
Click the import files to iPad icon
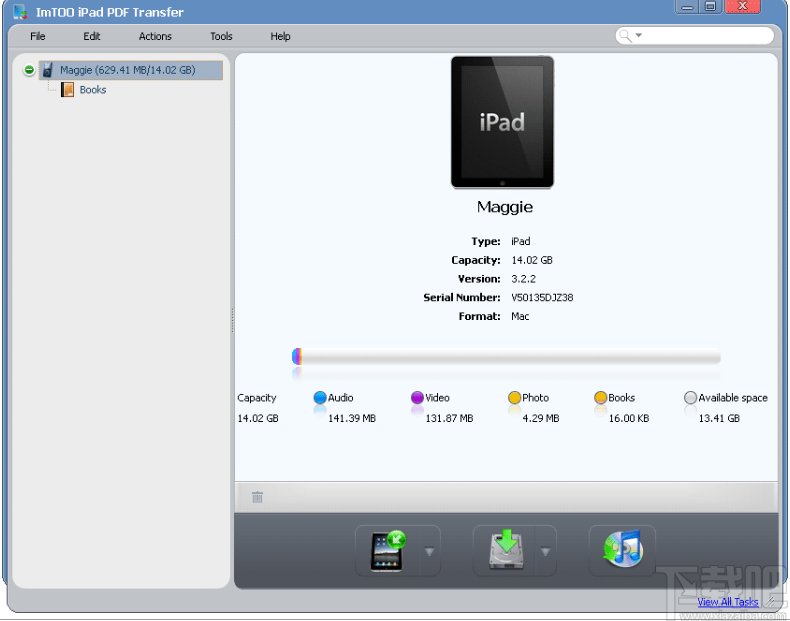388,551
